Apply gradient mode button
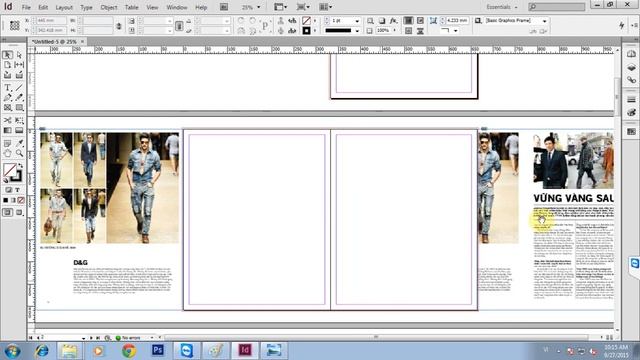 (13, 200)
